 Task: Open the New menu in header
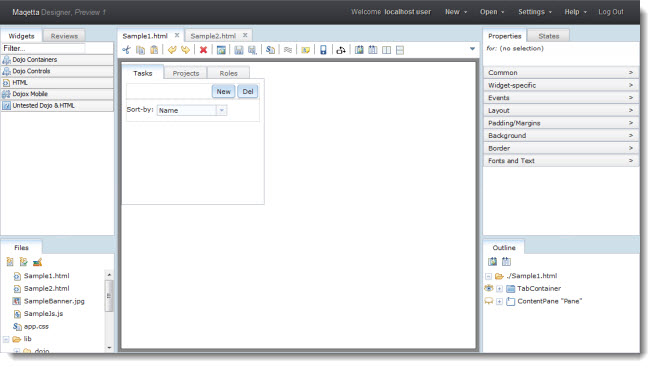(456, 12)
